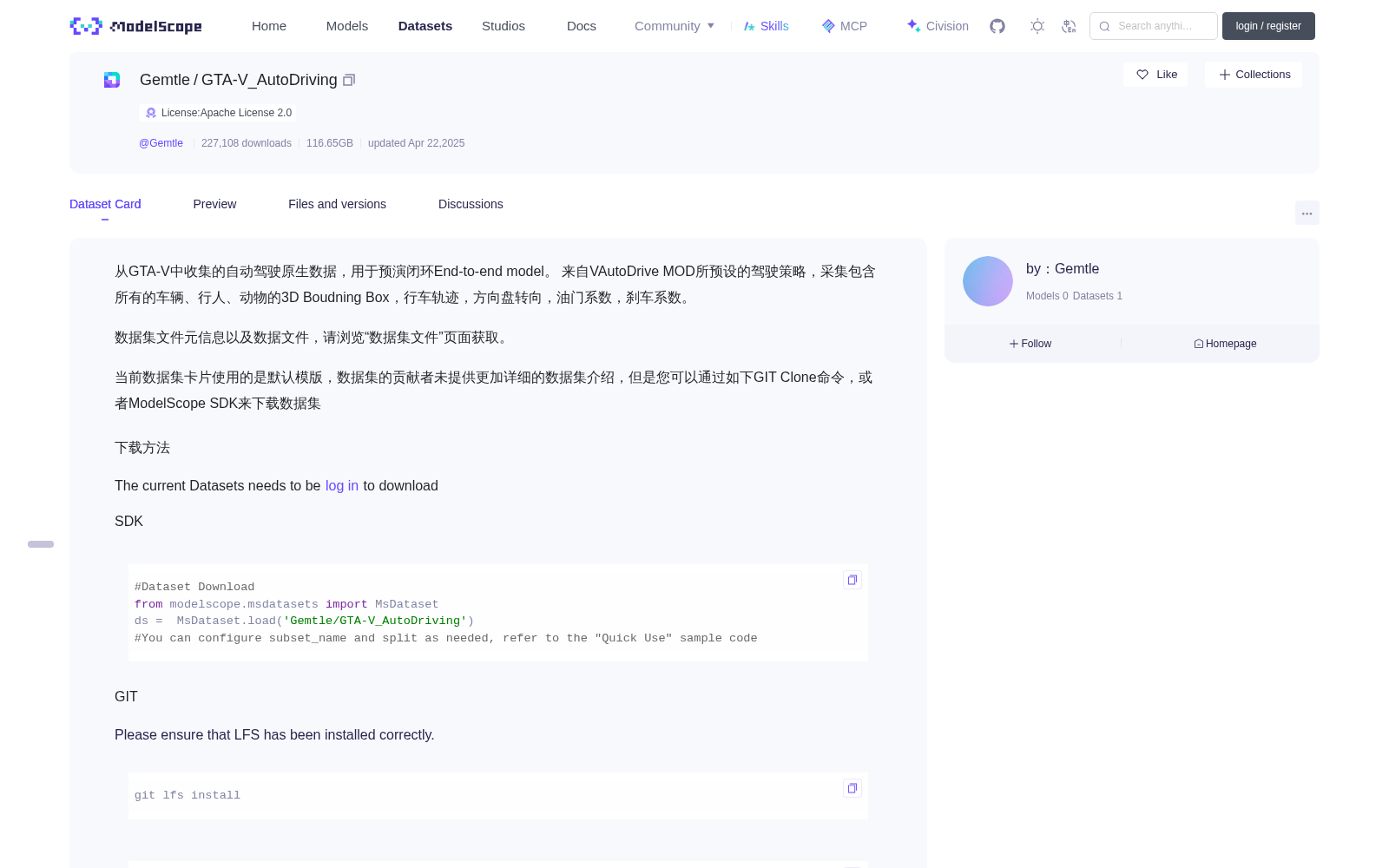Switch language with the translate icon
Screen dimensions: 1389x868
1069,26
